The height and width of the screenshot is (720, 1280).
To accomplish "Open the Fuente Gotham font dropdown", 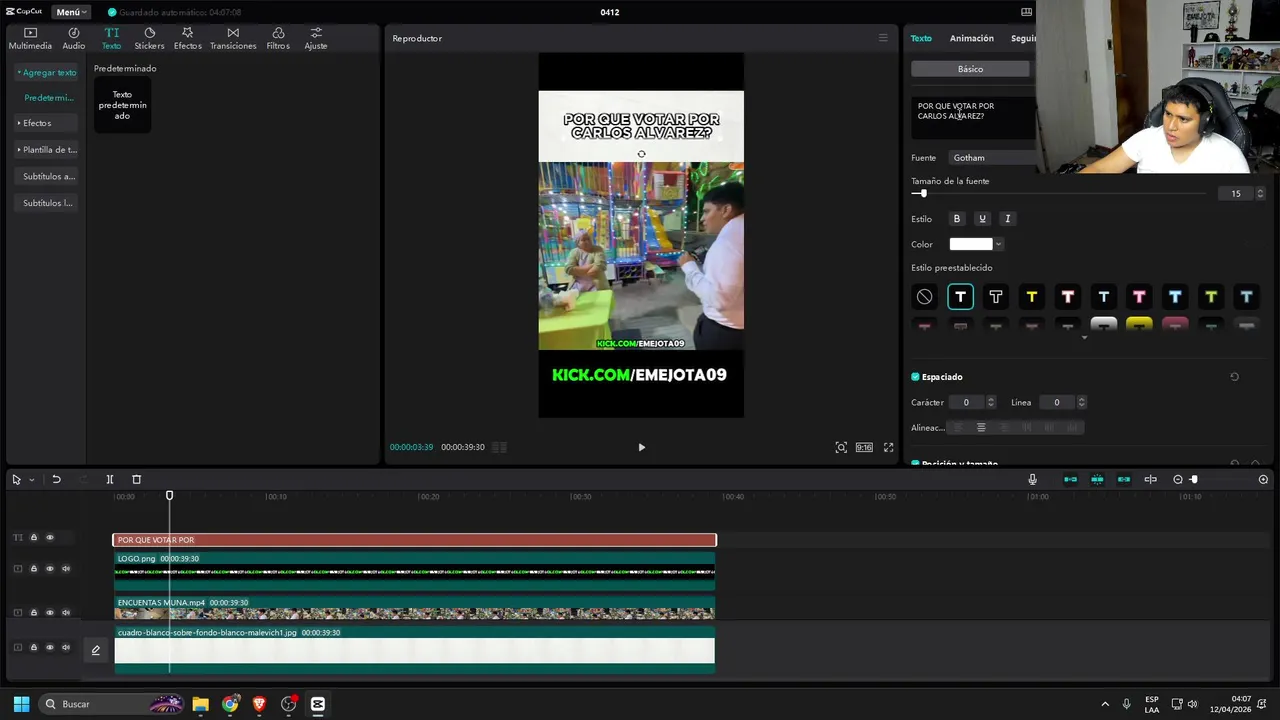I will (x=990, y=158).
